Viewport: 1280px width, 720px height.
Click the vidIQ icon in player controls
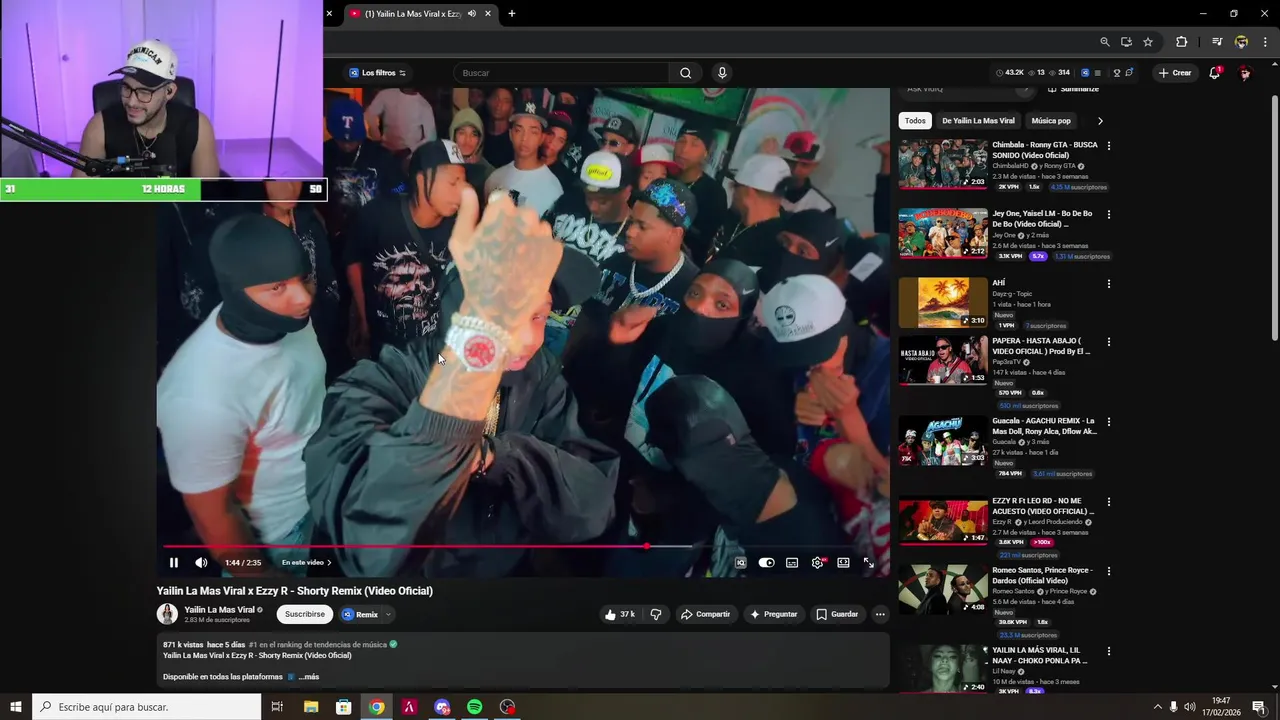[x=741, y=562]
